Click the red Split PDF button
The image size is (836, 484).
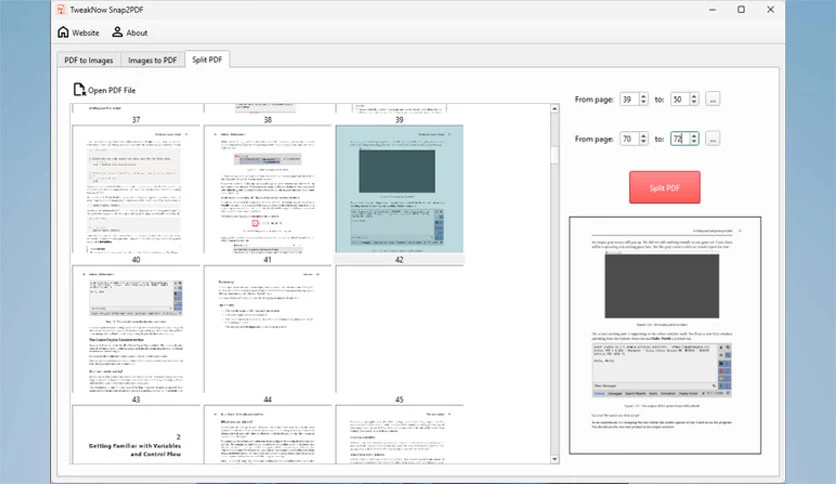[664, 188]
